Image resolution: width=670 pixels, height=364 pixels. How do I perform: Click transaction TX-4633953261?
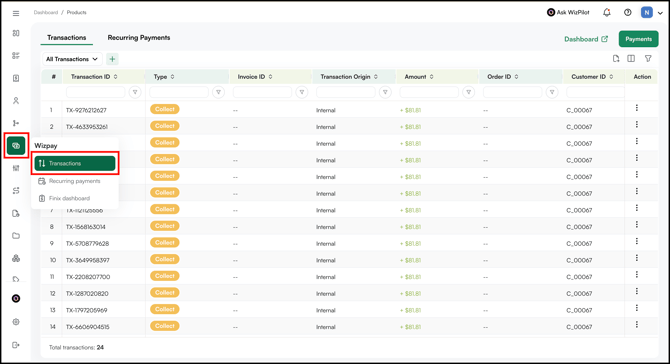coord(87,127)
